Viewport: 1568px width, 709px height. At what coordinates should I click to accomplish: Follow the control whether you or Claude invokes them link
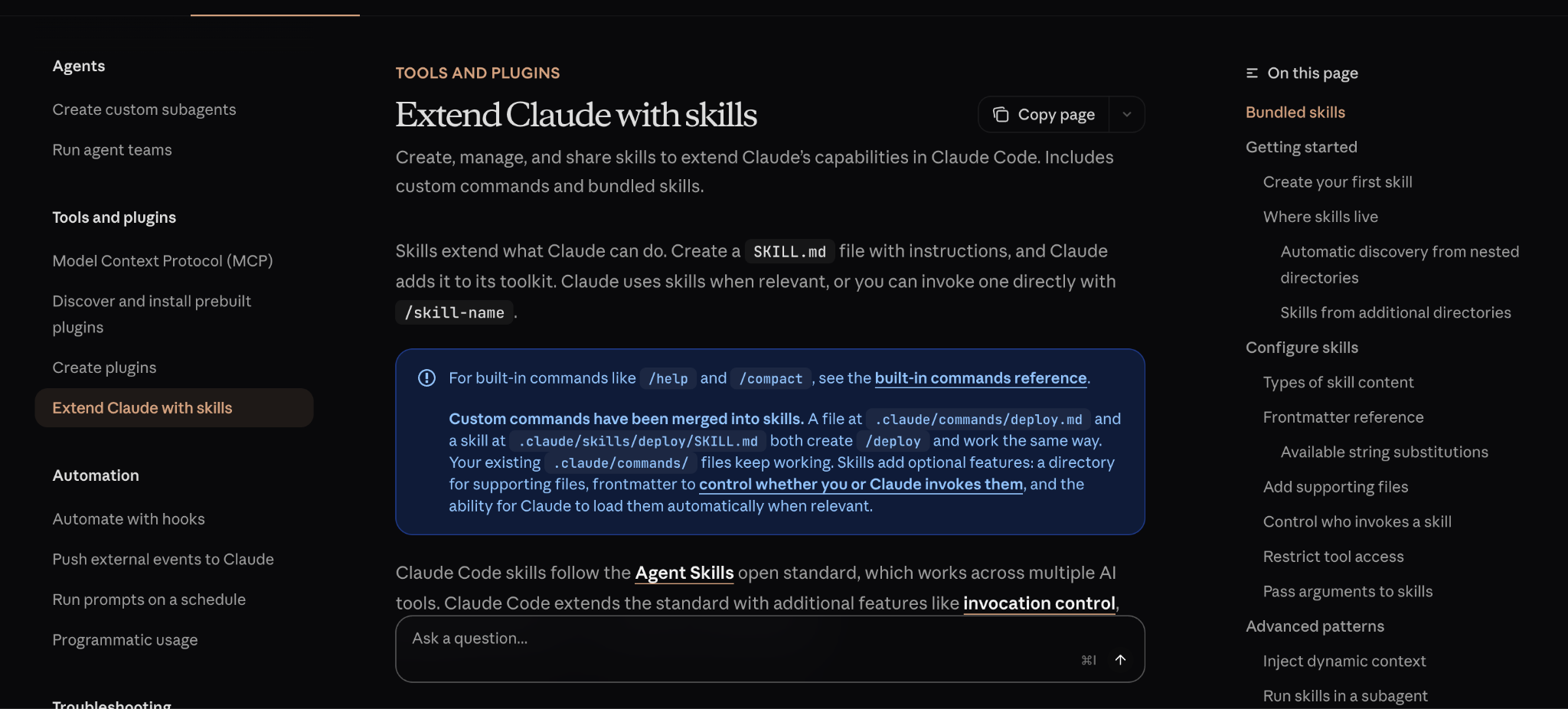861,484
